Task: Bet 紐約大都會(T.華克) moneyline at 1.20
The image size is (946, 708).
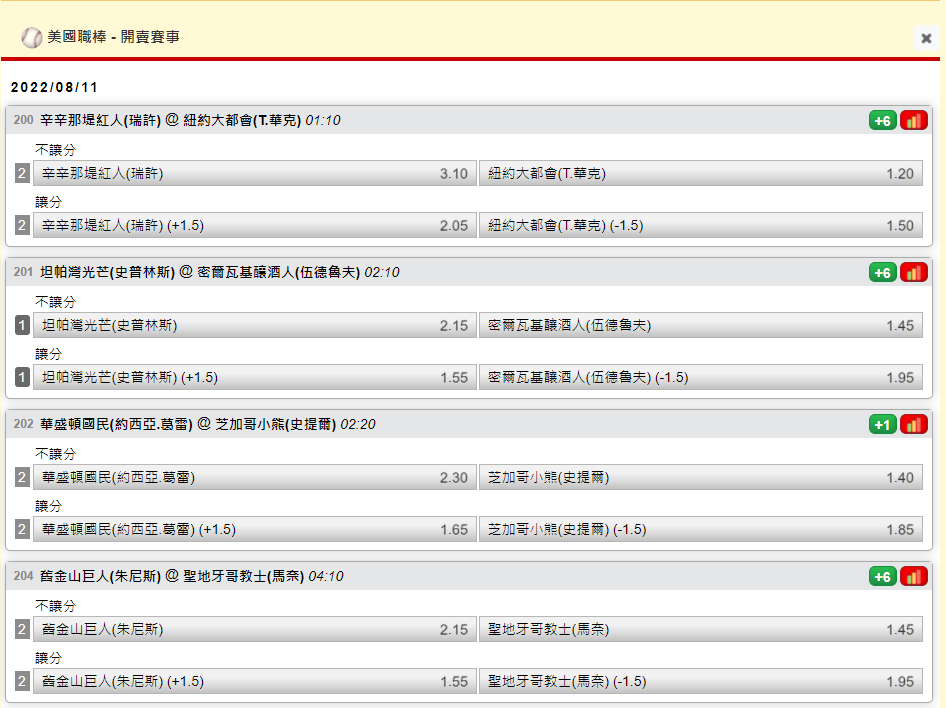Action: (x=700, y=174)
